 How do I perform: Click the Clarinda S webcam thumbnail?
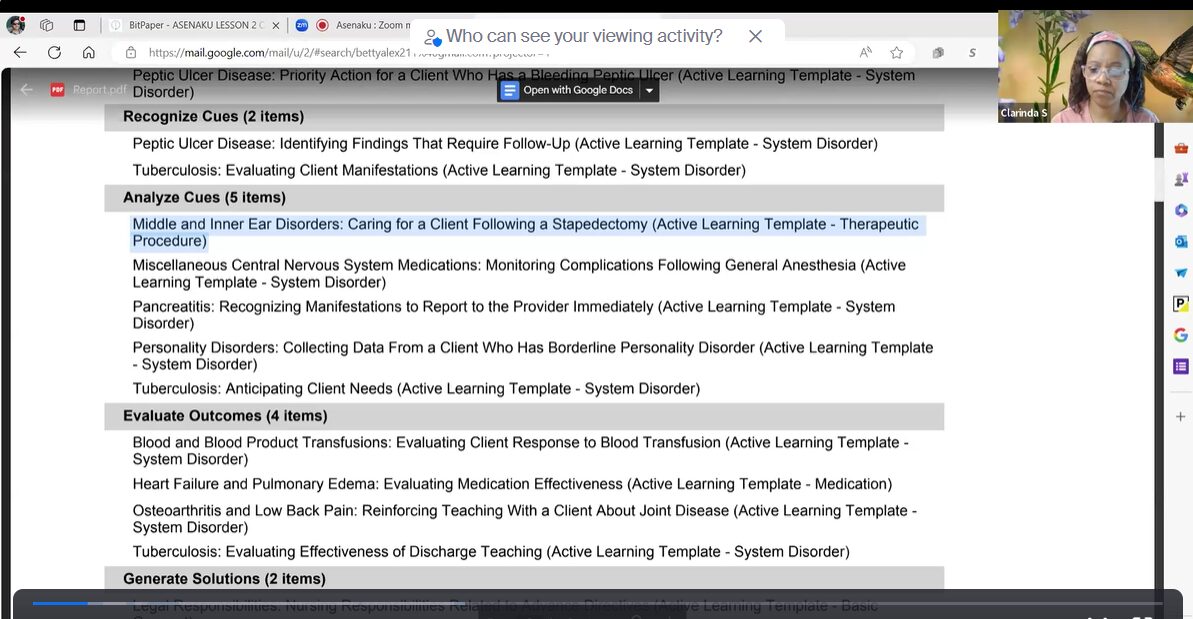point(1095,66)
